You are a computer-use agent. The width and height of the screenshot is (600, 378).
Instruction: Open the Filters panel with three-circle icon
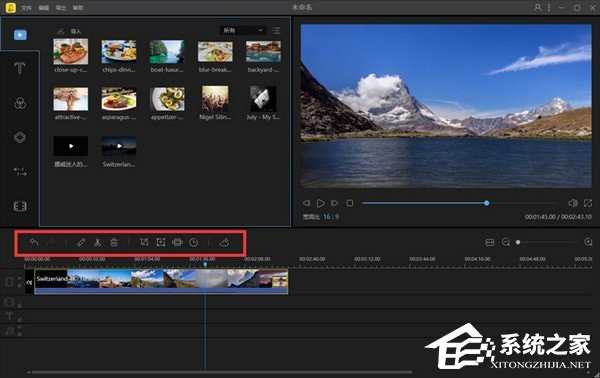pos(20,103)
